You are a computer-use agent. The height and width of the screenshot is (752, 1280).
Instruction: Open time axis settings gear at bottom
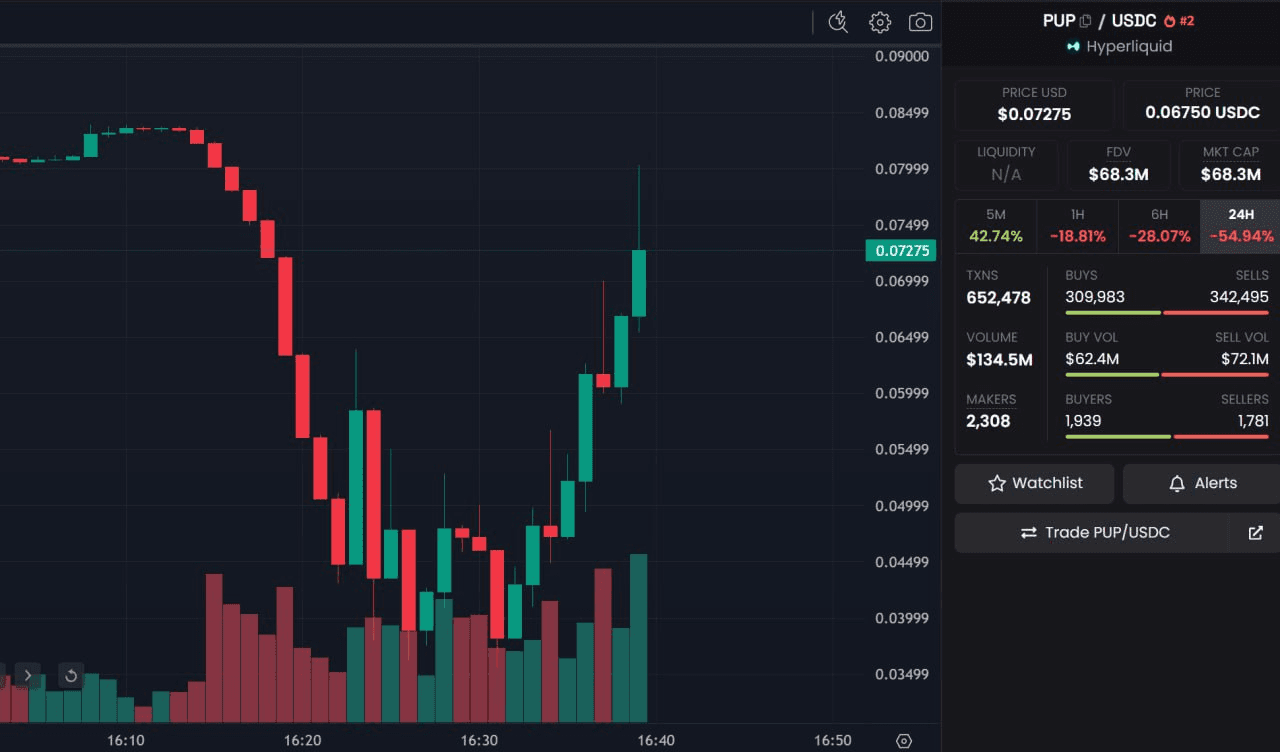[x=904, y=741]
